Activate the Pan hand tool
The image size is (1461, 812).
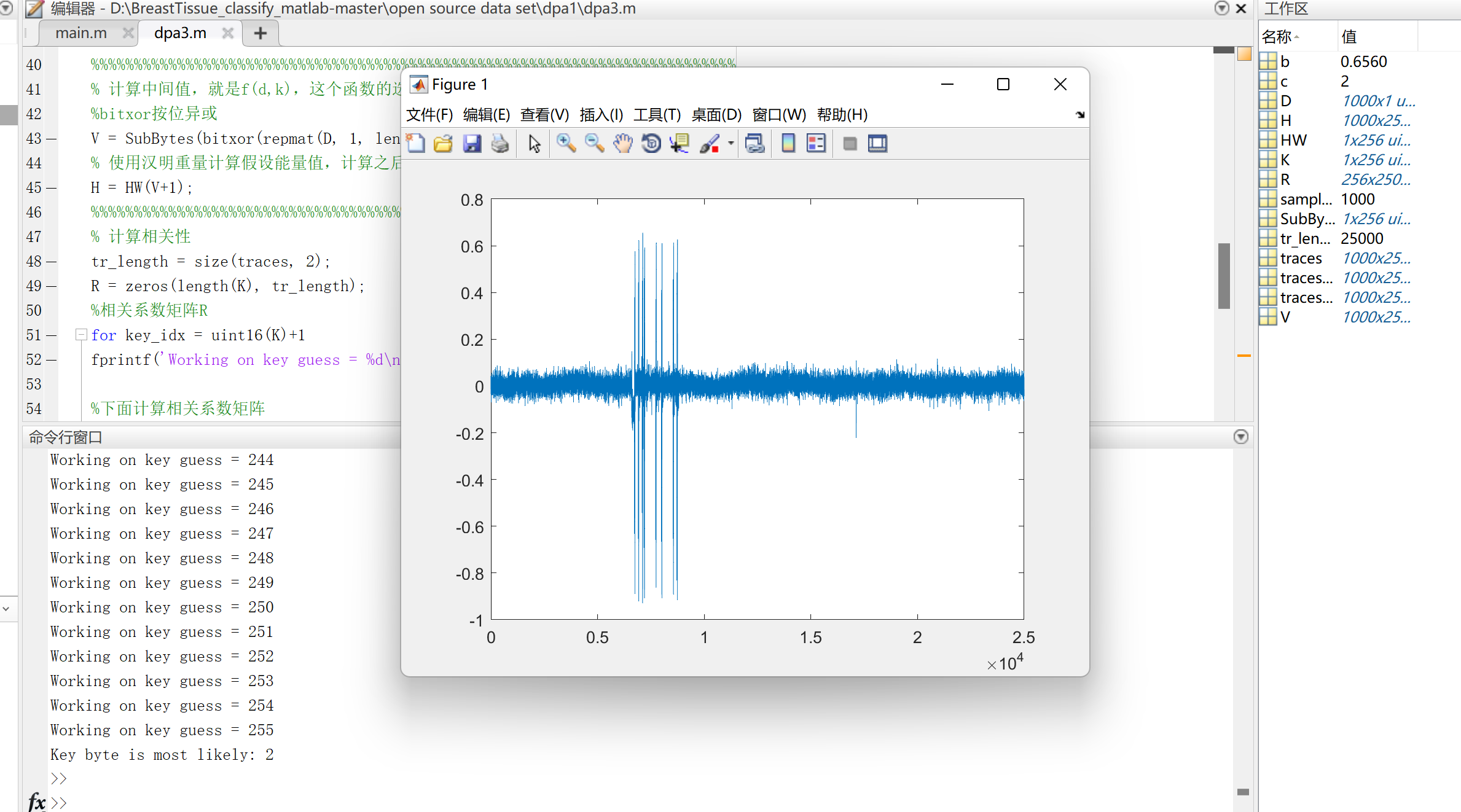click(622, 144)
